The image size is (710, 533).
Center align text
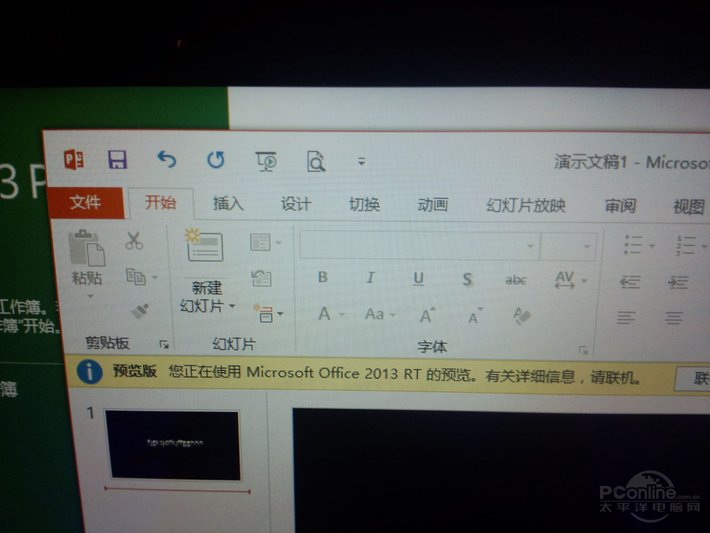tap(674, 318)
